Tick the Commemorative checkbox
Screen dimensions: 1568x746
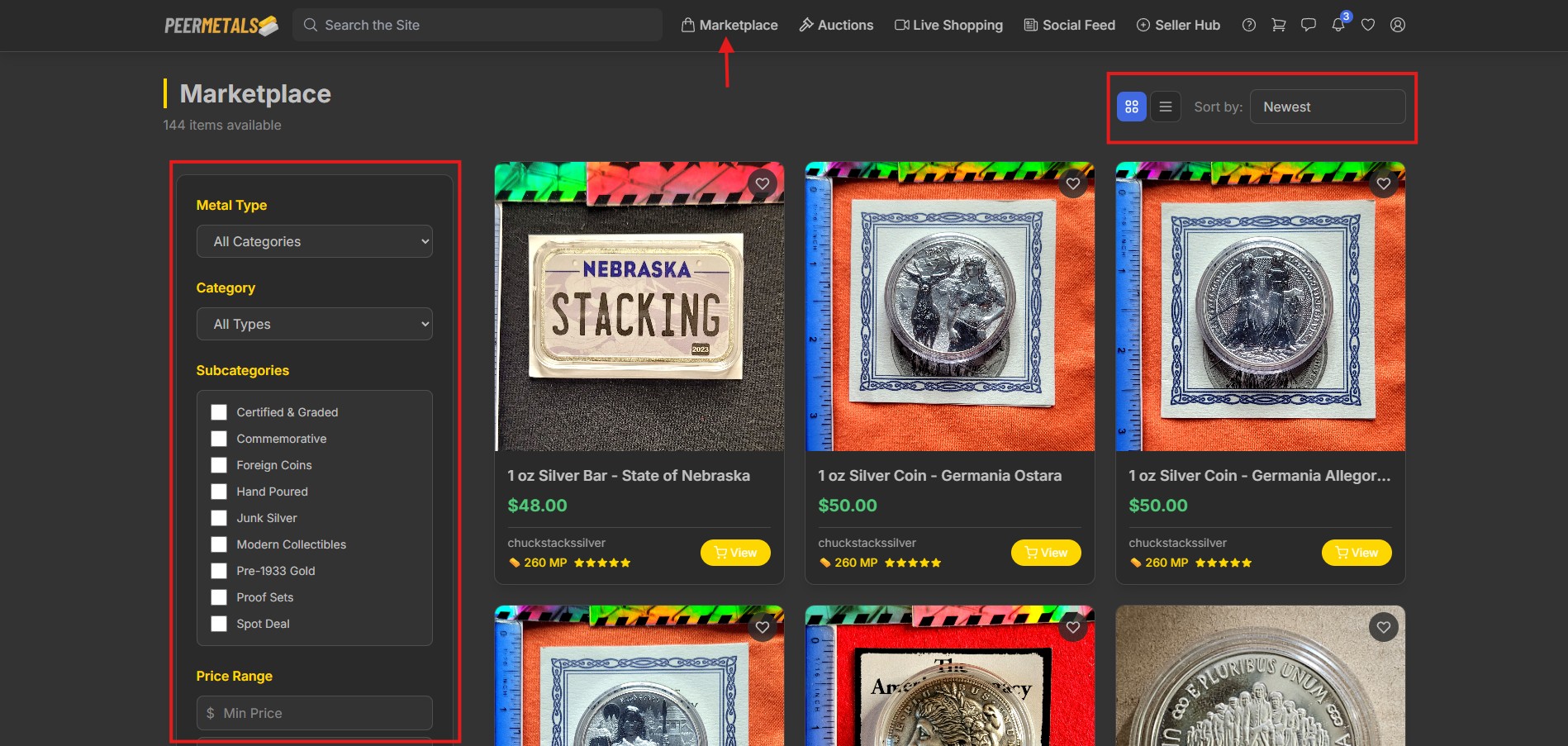tap(219, 439)
